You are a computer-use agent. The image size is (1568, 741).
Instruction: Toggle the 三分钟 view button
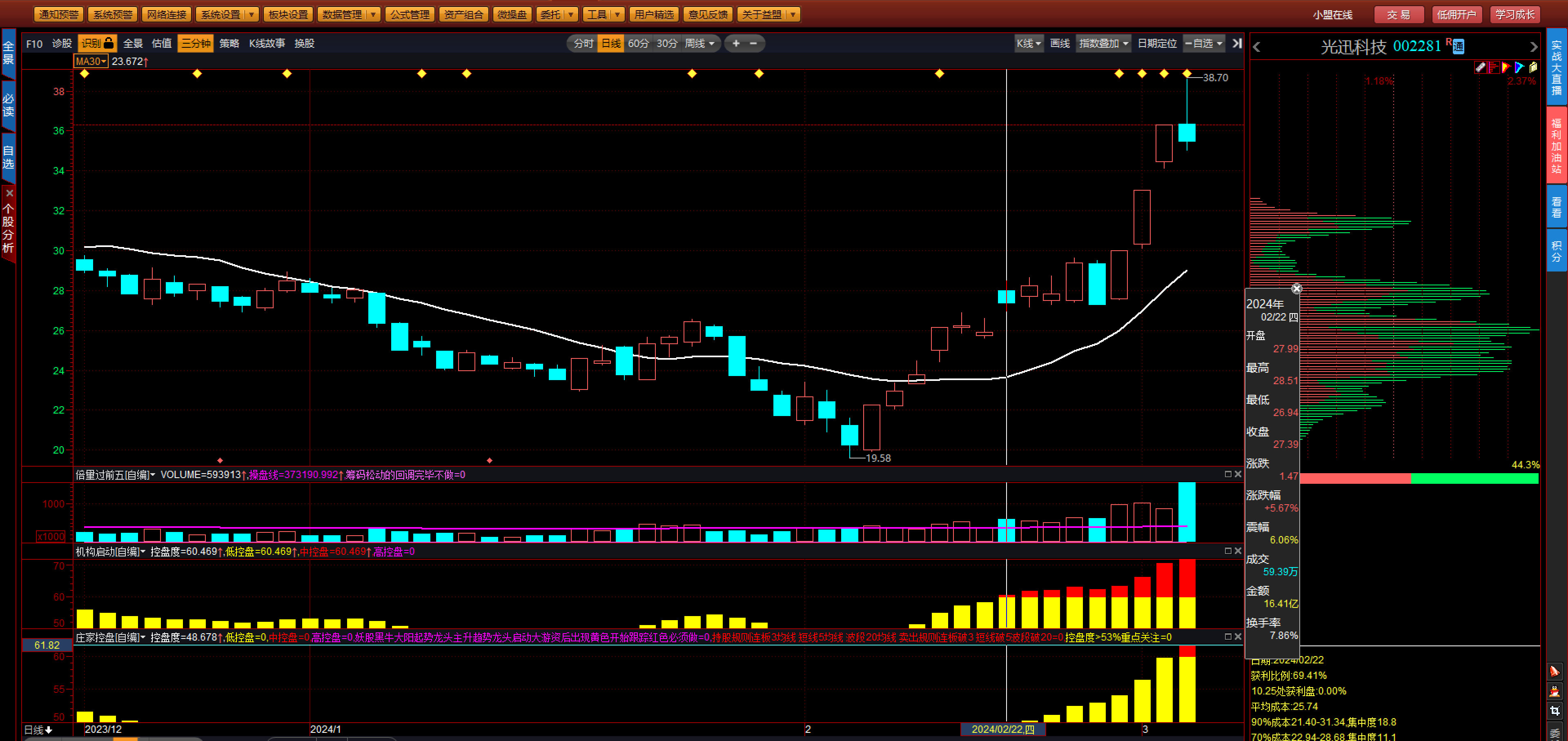click(196, 43)
